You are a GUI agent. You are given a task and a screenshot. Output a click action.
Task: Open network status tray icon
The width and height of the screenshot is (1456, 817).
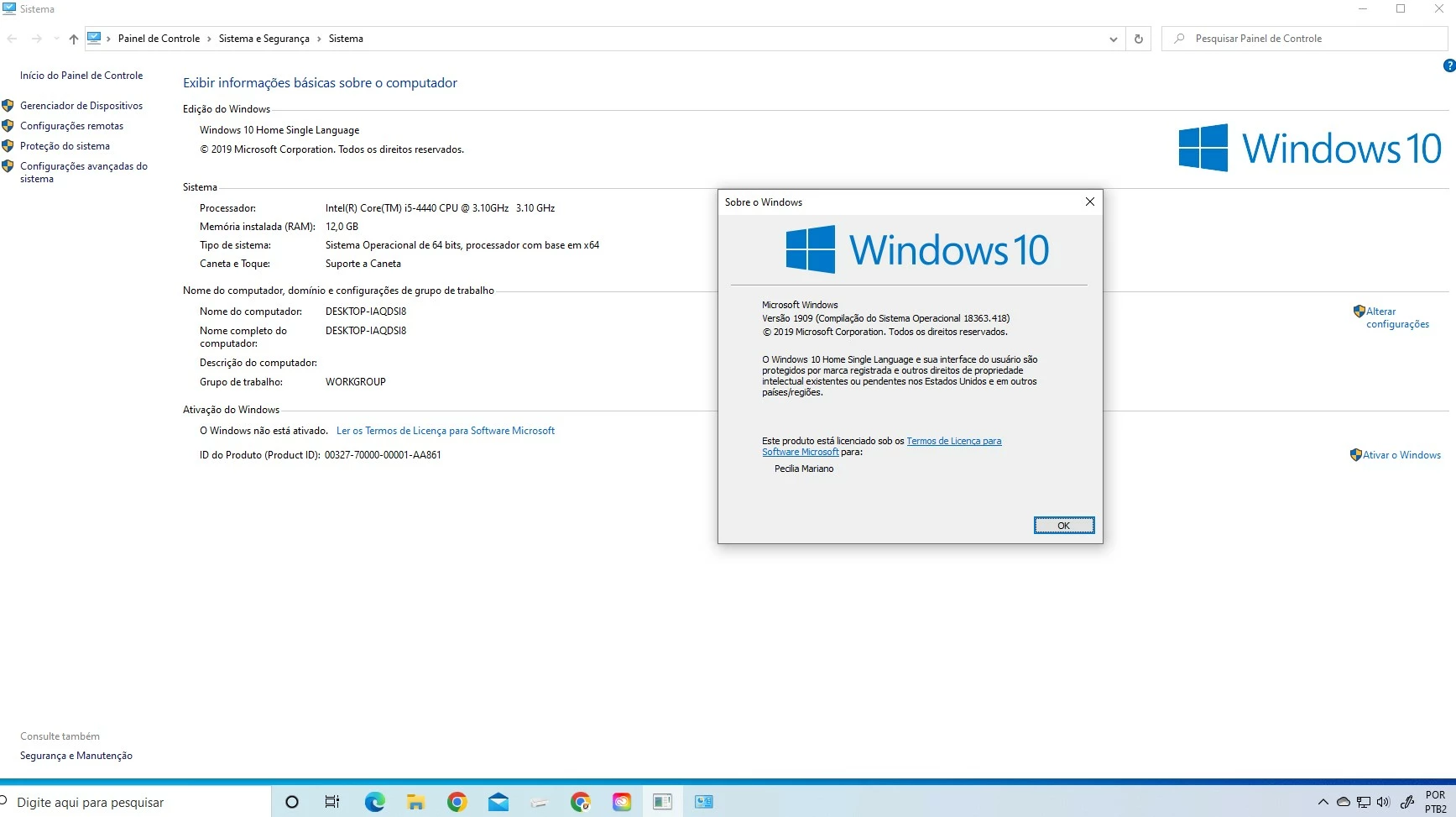click(1363, 802)
